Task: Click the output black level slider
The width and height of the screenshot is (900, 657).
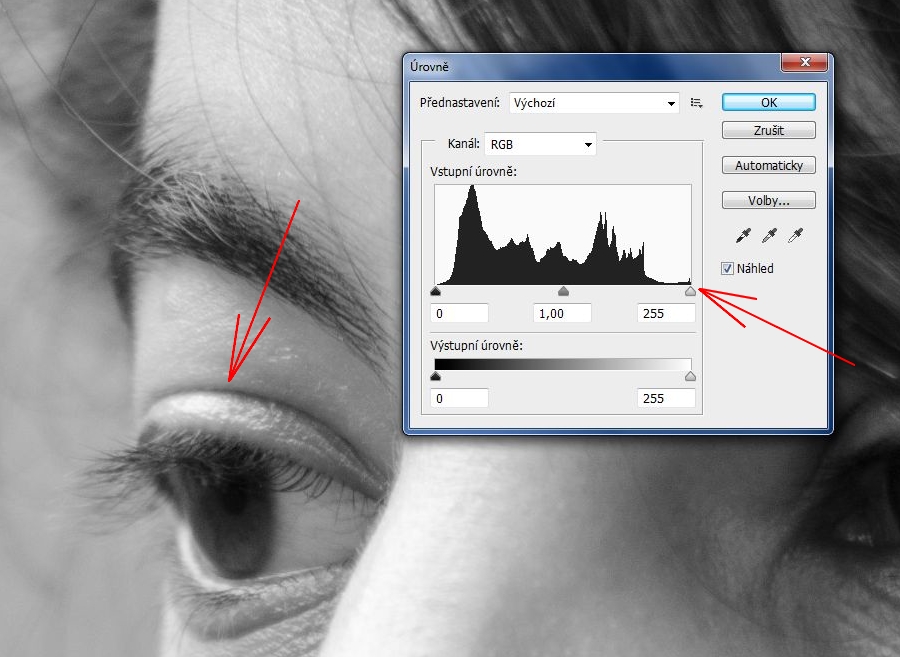Action: point(435,376)
